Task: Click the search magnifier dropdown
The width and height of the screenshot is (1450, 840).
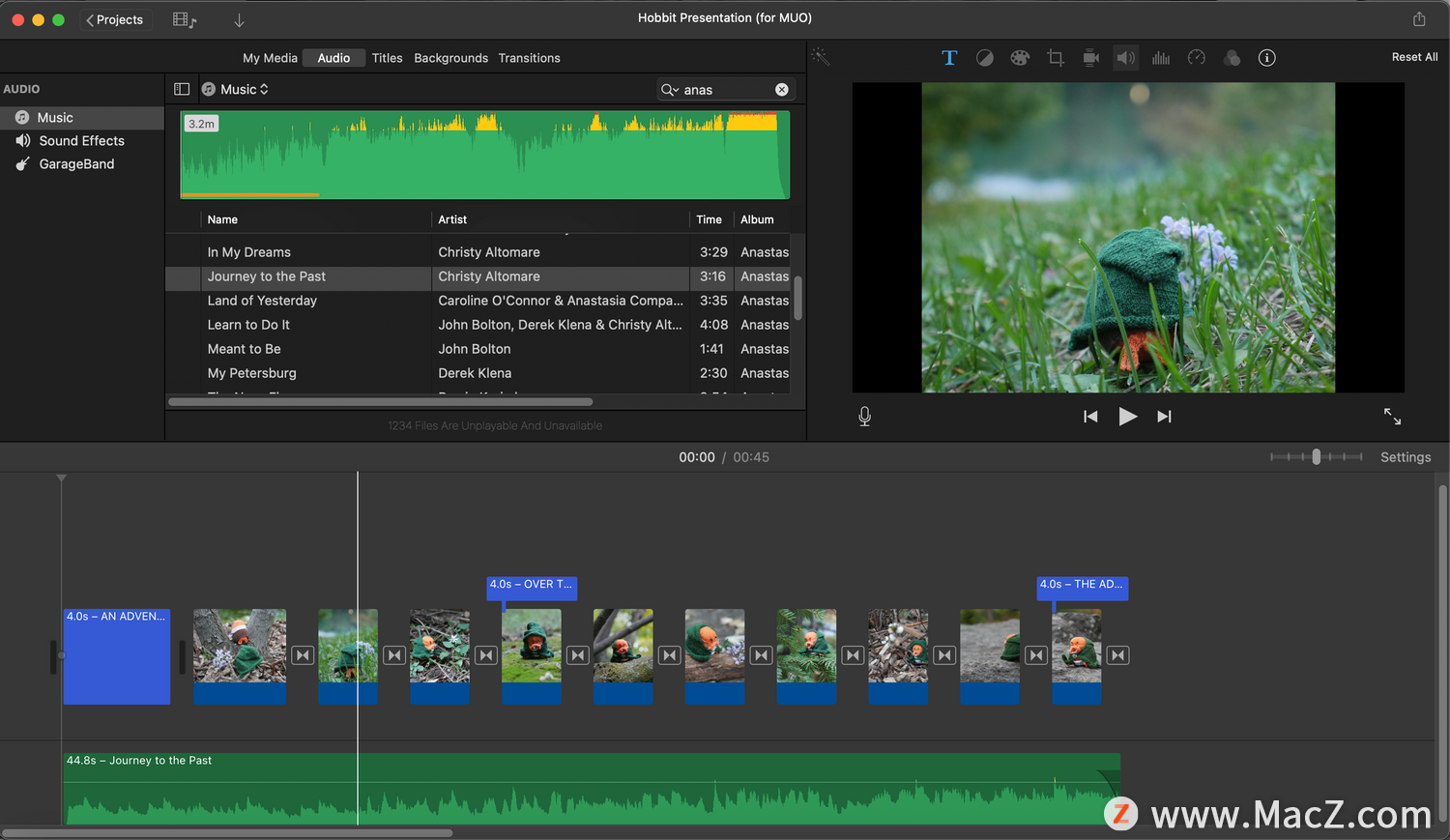Action: click(x=669, y=90)
